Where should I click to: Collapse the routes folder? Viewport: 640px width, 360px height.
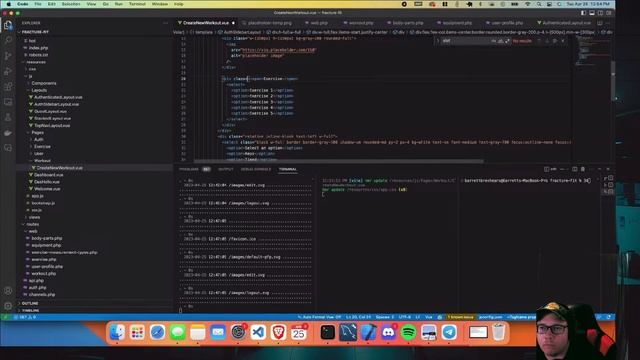[x=33, y=224]
